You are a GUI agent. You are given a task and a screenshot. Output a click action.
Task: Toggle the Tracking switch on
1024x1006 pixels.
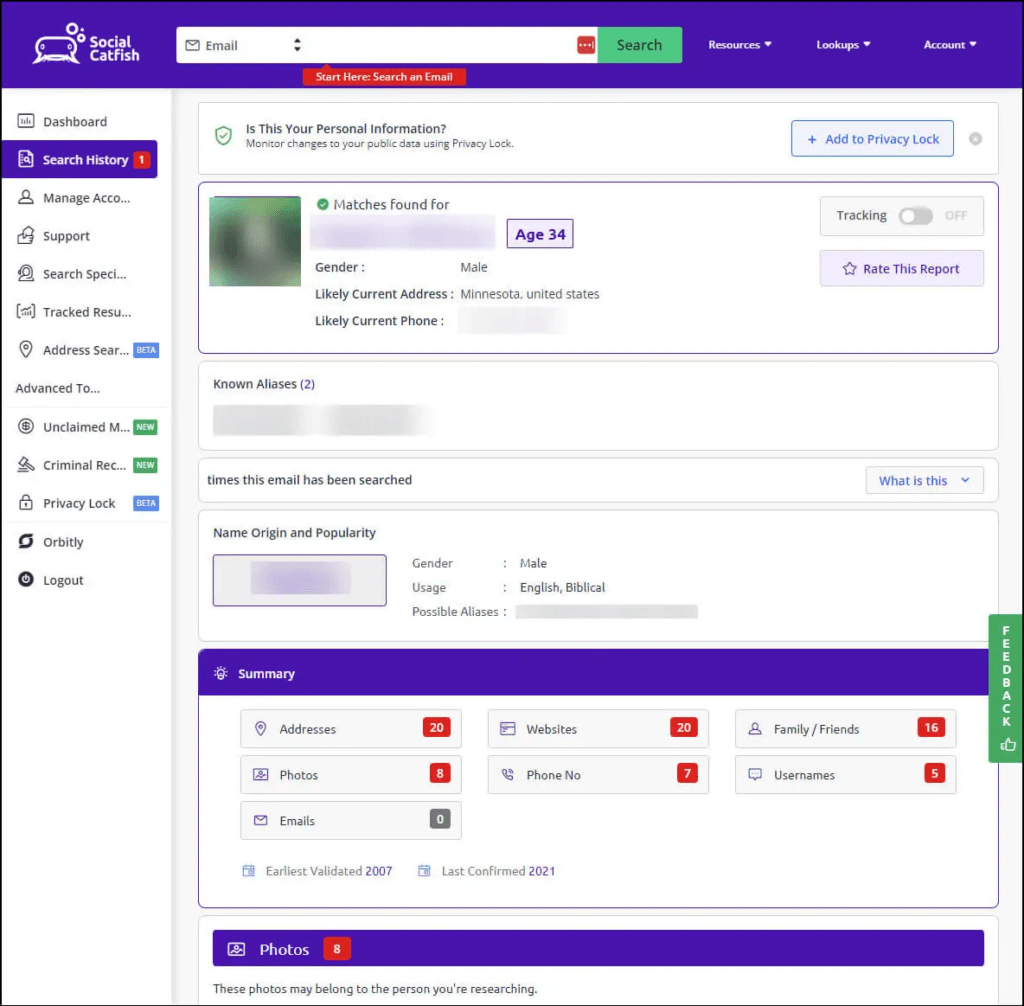(x=915, y=216)
